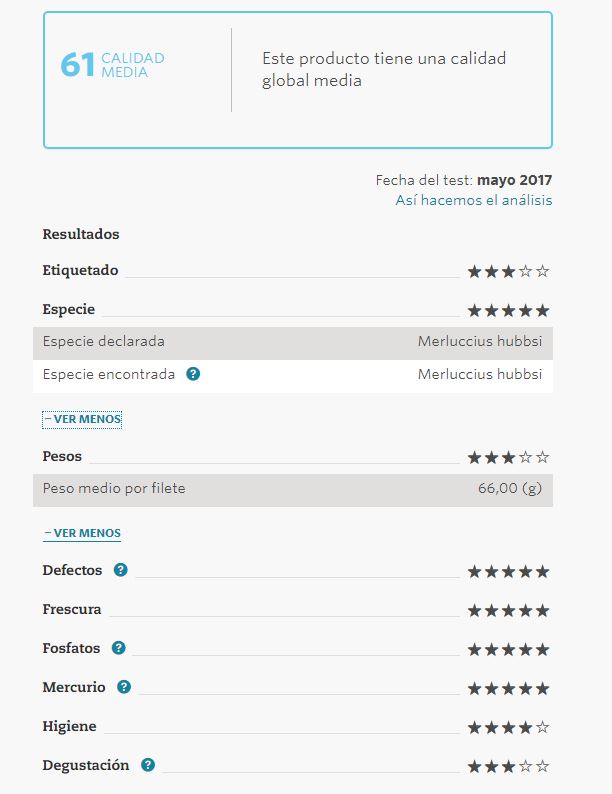Click the Especie encontrada row value
Viewport: 612px width, 794px height.
click(479, 374)
